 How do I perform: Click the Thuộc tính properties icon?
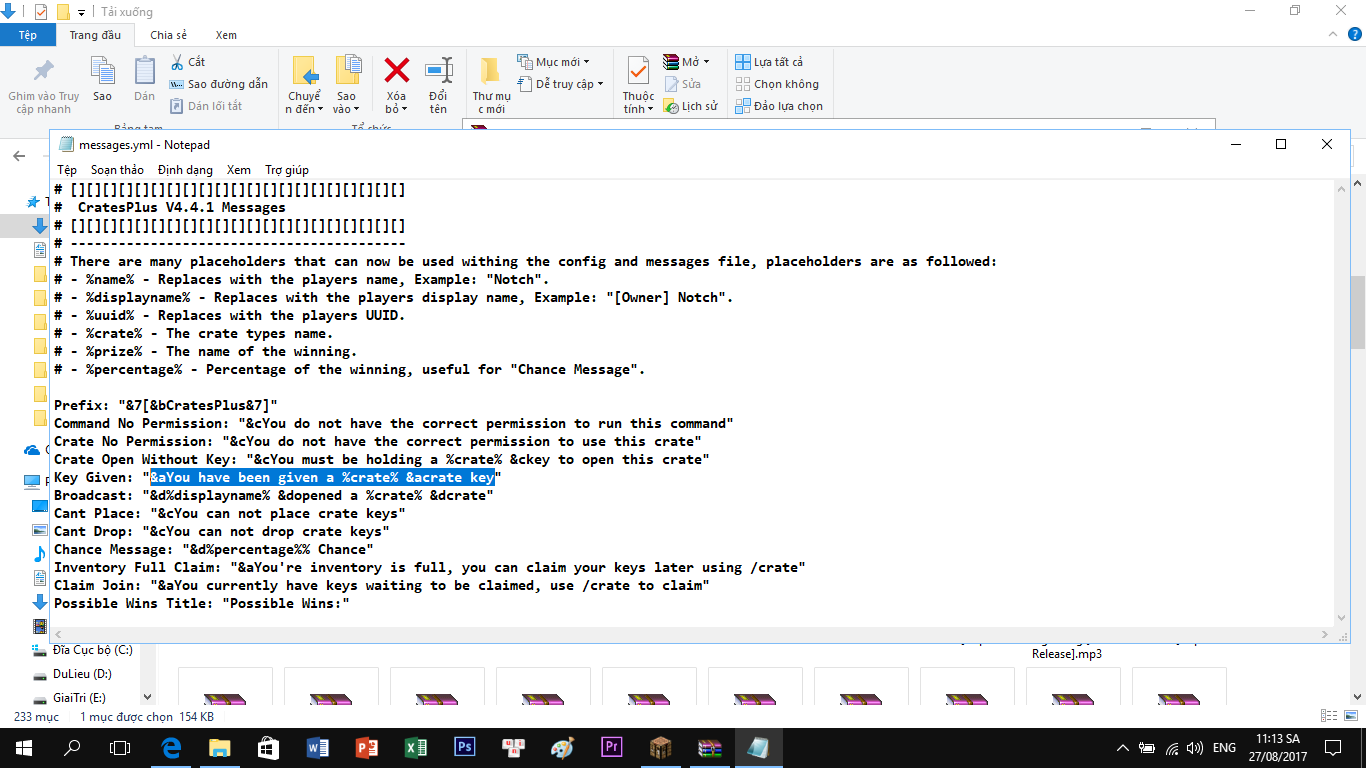tap(638, 71)
